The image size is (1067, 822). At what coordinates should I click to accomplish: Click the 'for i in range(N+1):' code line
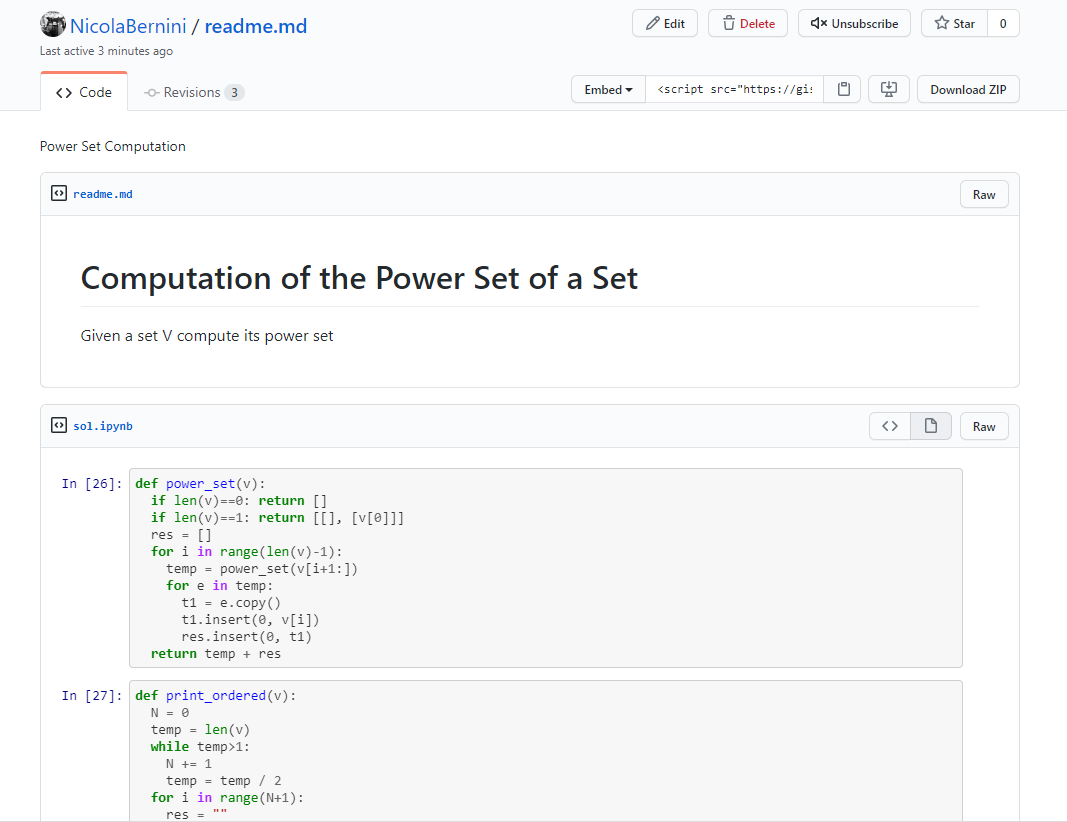(x=227, y=798)
